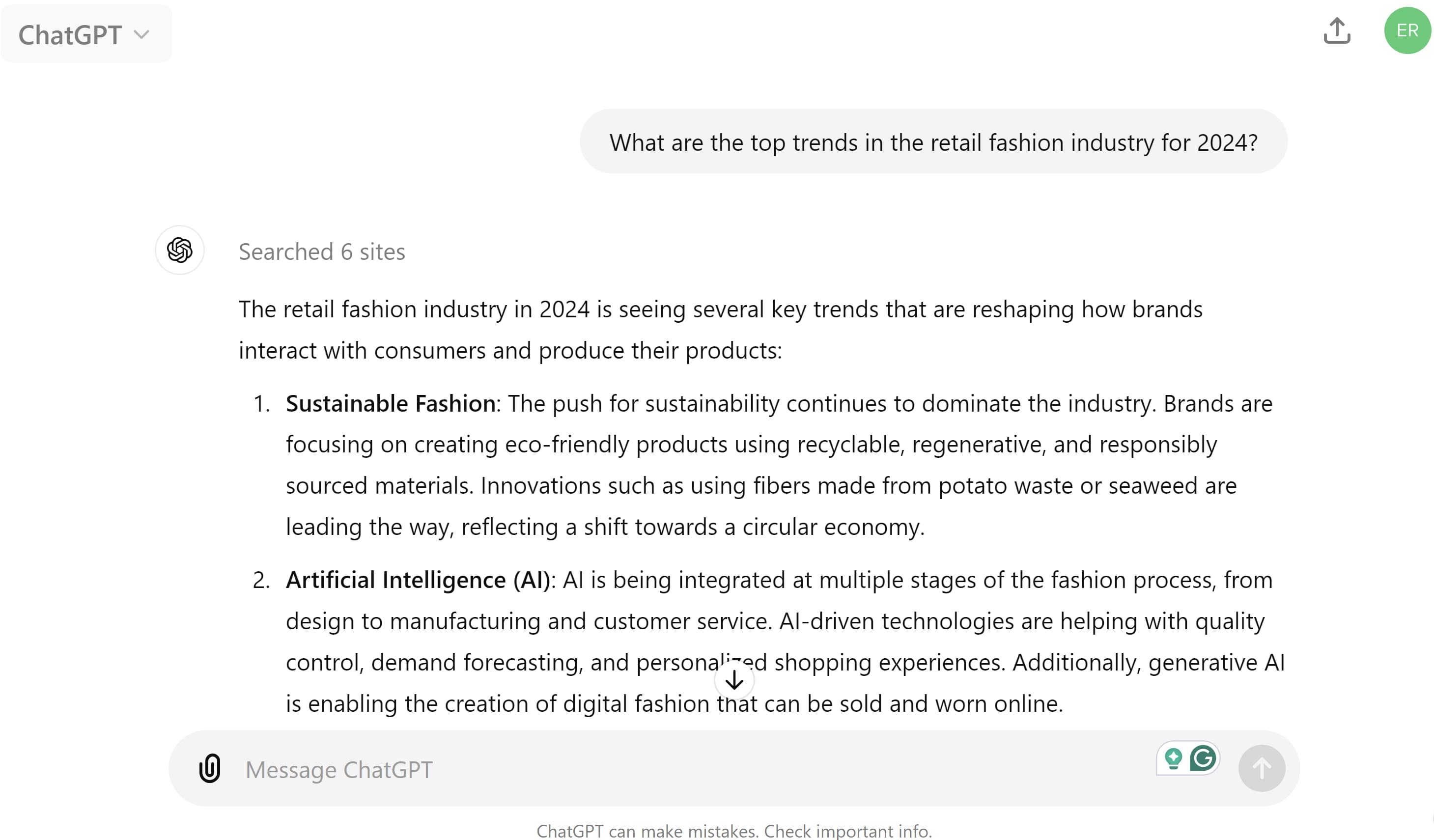The height and width of the screenshot is (840, 1434).
Task: Click the list number "2." marker
Action: [261, 581]
